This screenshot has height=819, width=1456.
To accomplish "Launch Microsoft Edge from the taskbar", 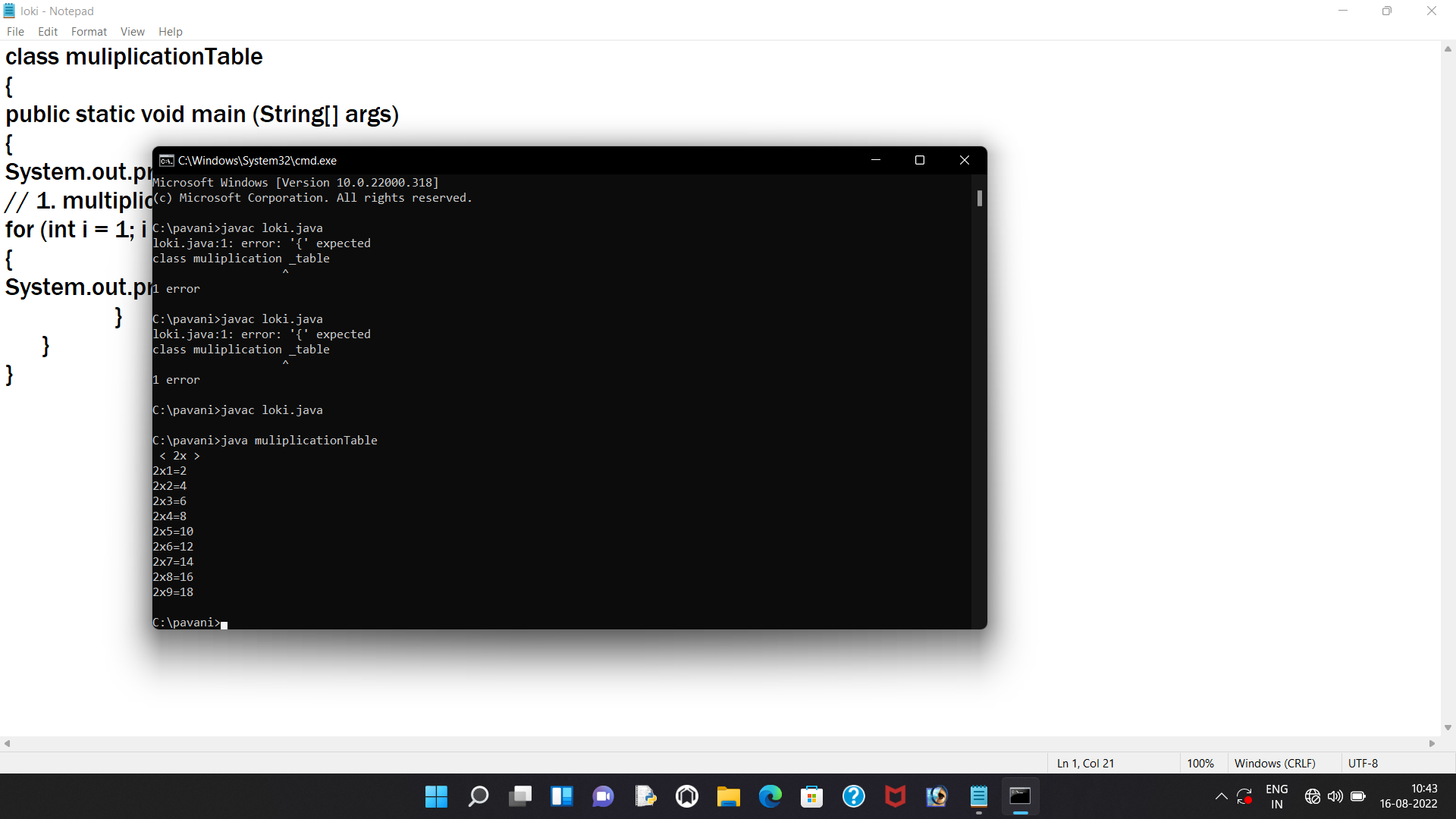I will [x=770, y=796].
